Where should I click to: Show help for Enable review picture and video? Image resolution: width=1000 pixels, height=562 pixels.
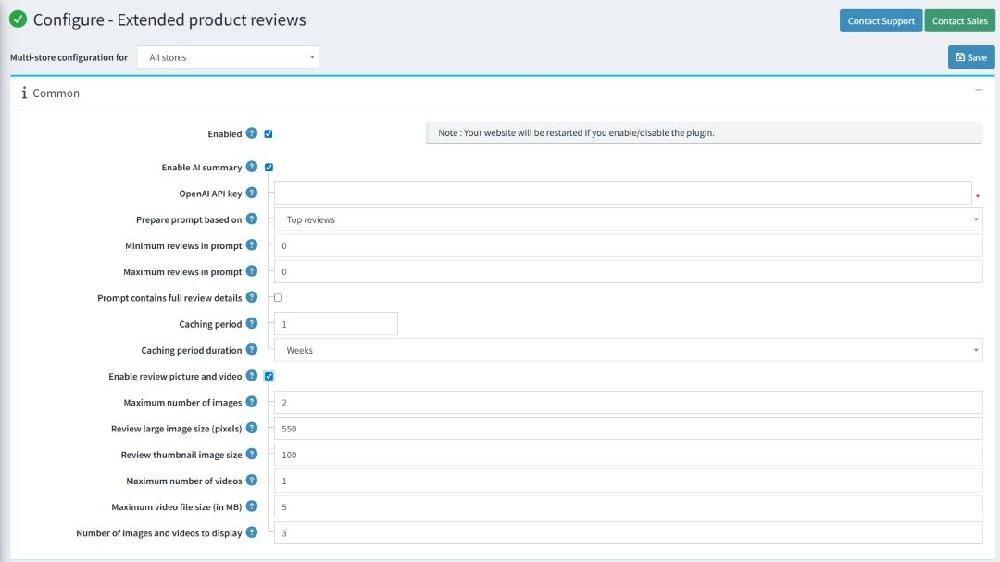pos(251,375)
